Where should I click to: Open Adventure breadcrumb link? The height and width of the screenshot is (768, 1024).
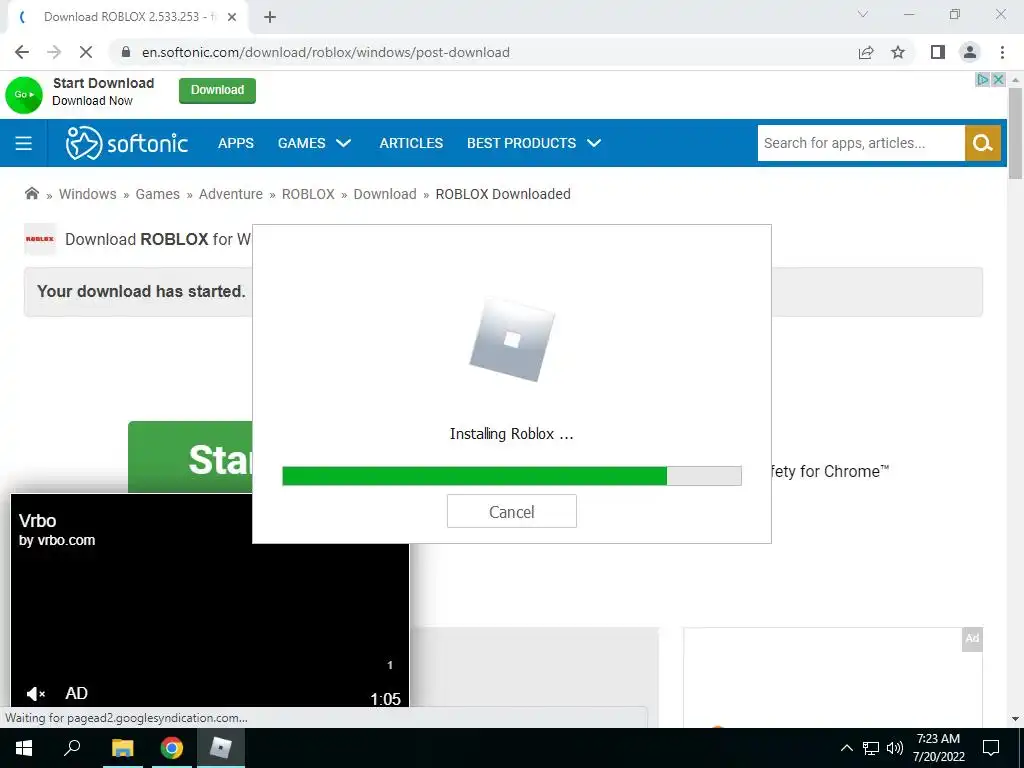pyautogui.click(x=231, y=194)
